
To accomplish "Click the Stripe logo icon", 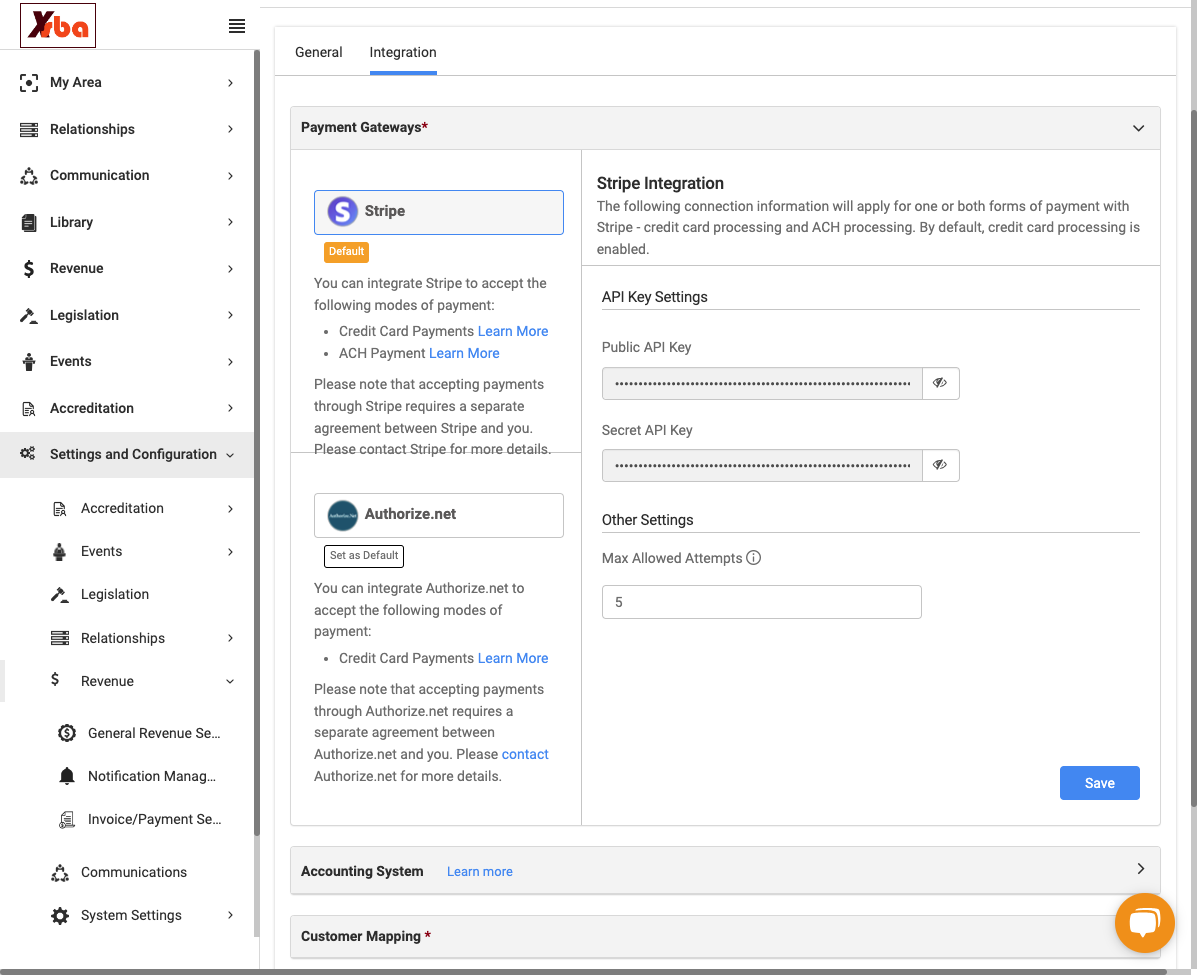I will click(343, 211).
